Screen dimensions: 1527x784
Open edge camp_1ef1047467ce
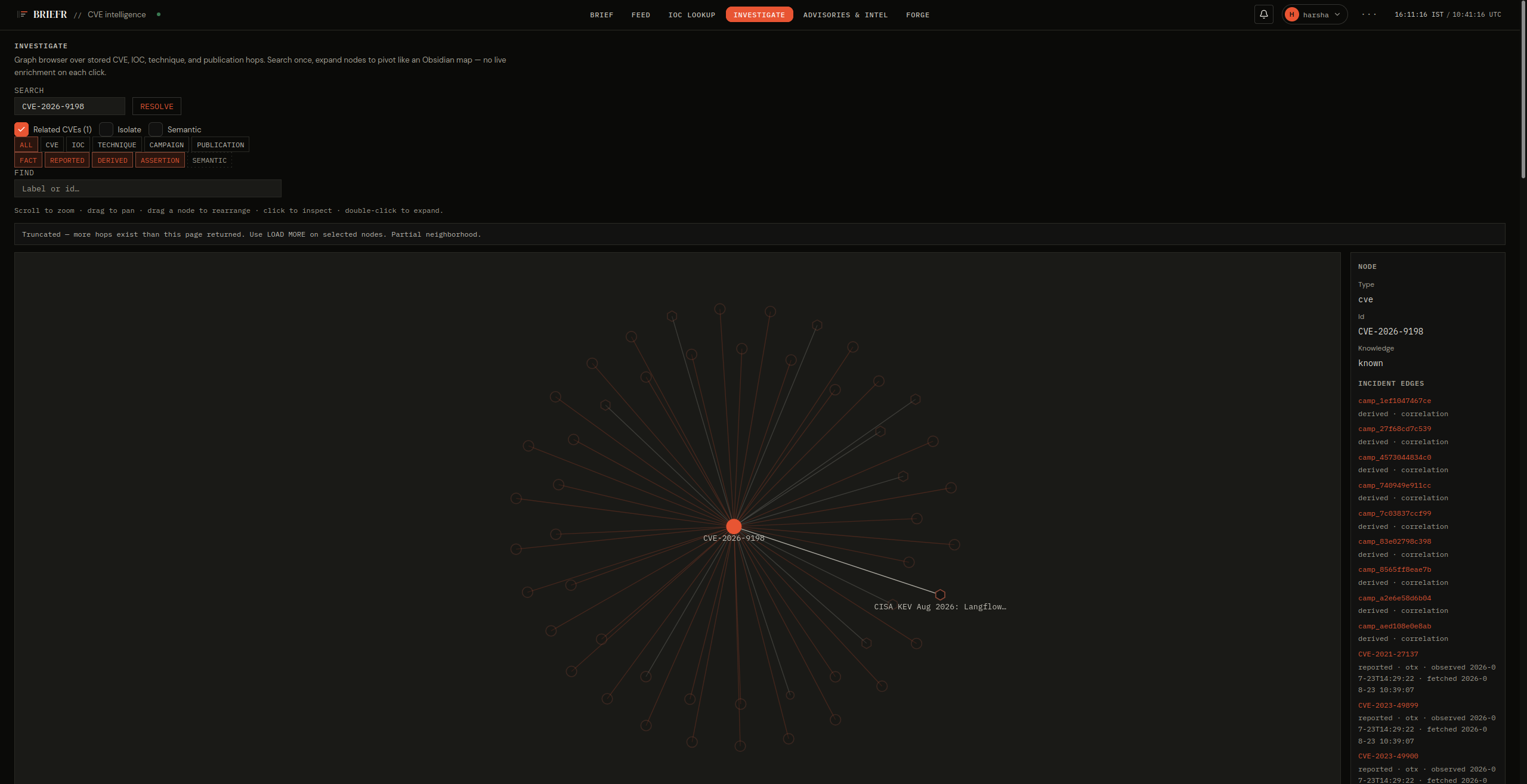pos(1395,401)
